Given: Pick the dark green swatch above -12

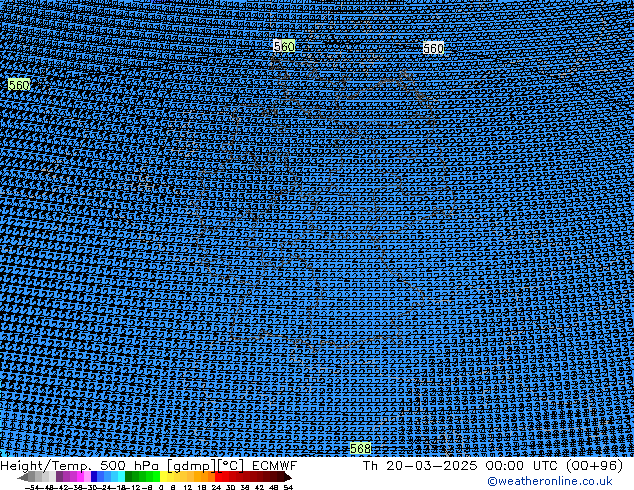Looking at the screenshot, I should [x=128, y=477].
